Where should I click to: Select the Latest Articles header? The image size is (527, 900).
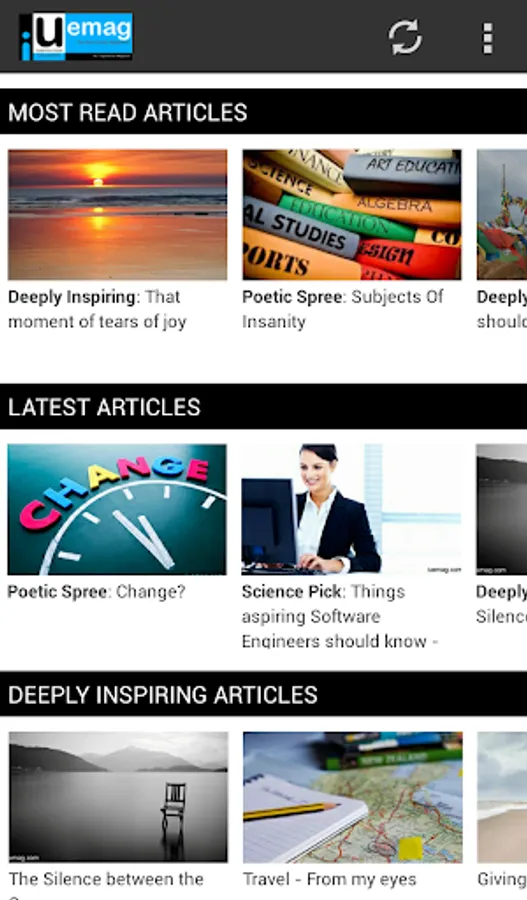click(x=264, y=407)
